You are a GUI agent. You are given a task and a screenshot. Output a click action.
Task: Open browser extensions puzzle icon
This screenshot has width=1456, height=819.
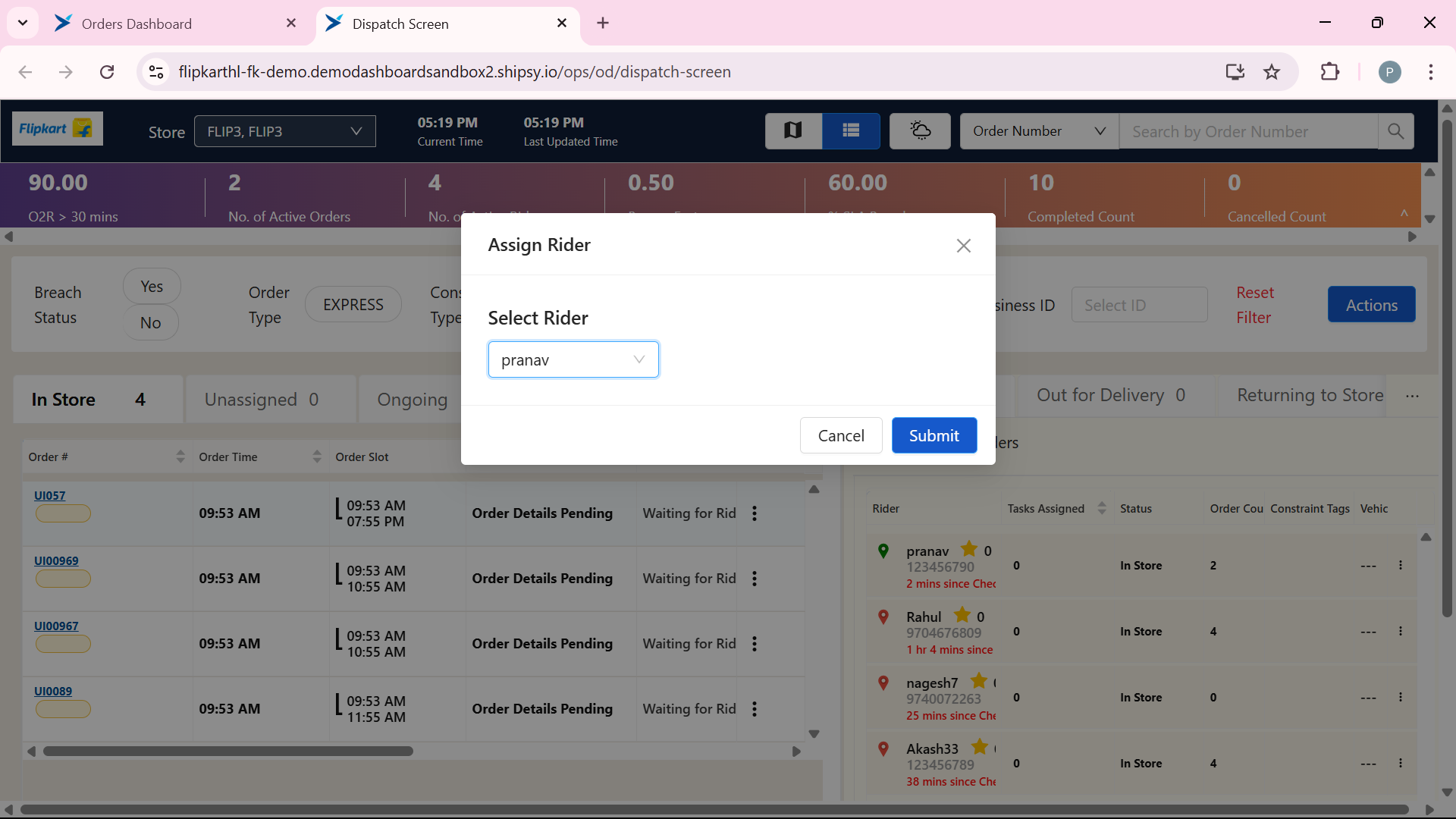pyautogui.click(x=1330, y=72)
